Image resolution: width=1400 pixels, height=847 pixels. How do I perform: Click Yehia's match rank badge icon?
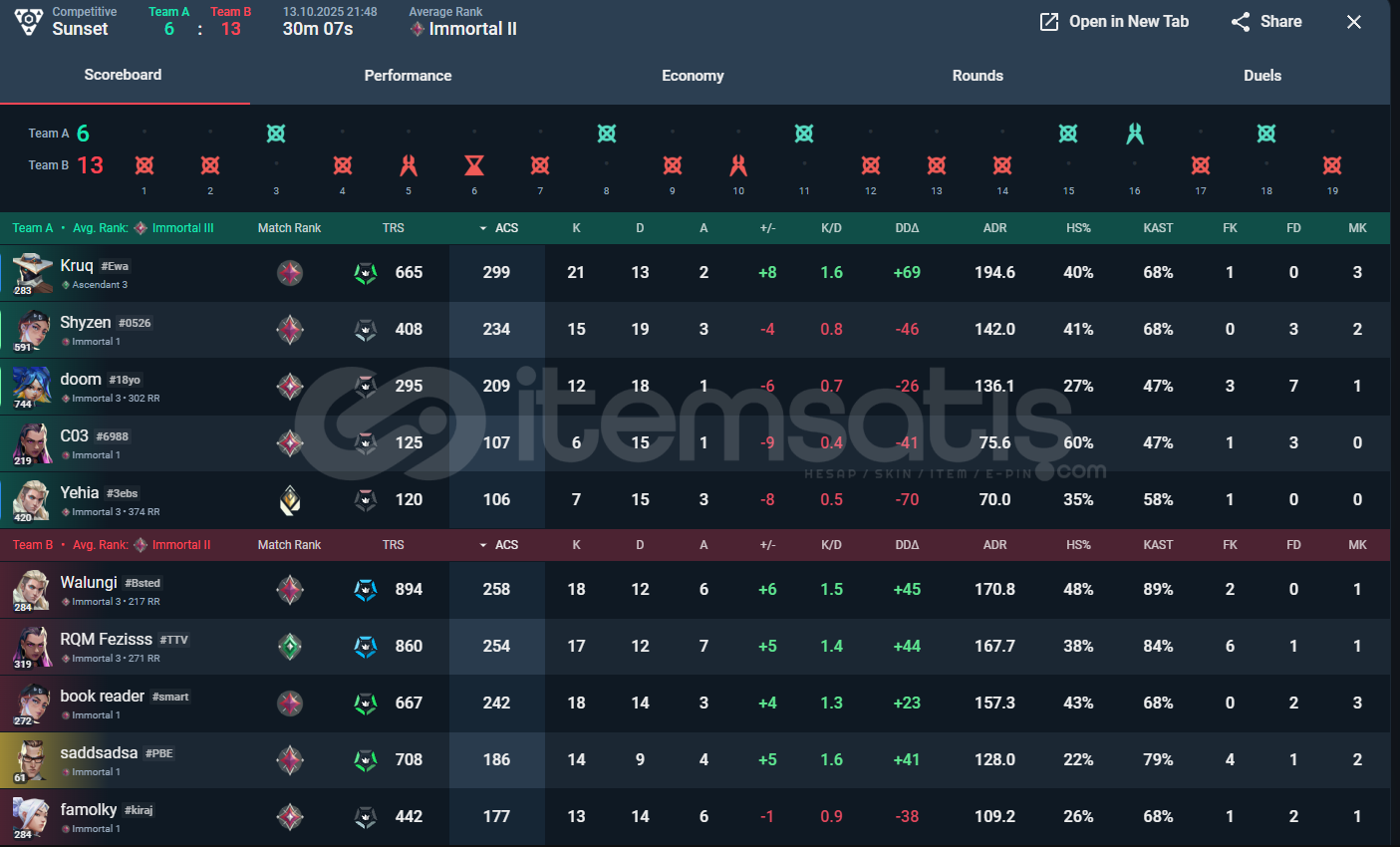(290, 500)
